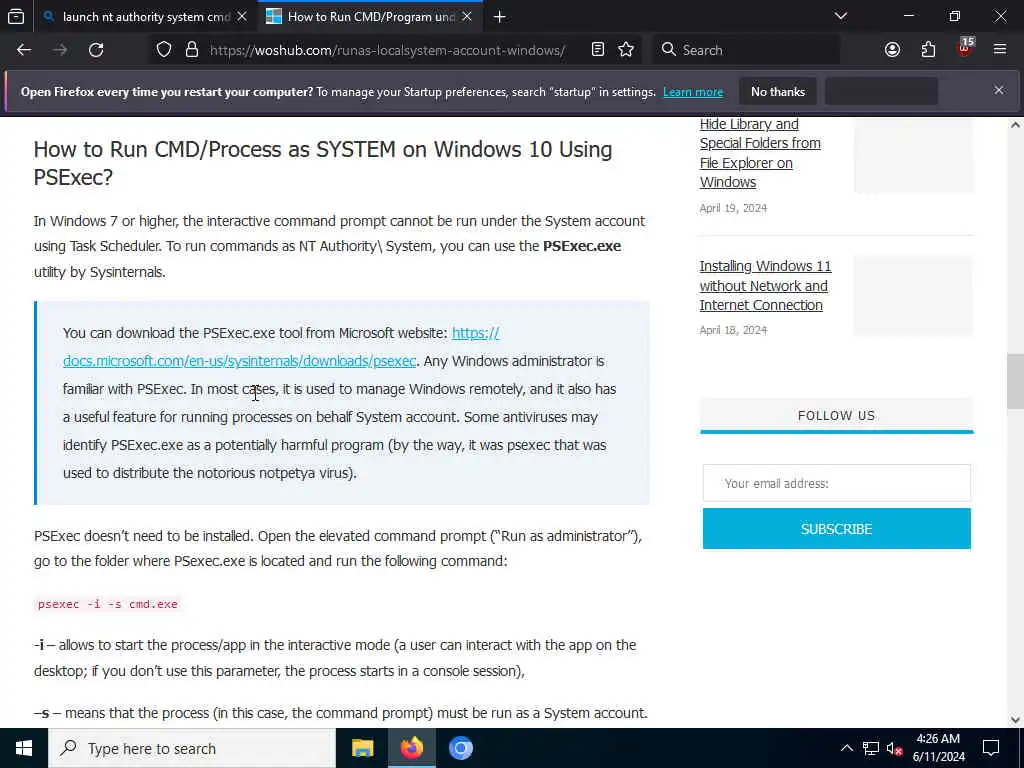
Task: Reload the current page
Action: 96,50
